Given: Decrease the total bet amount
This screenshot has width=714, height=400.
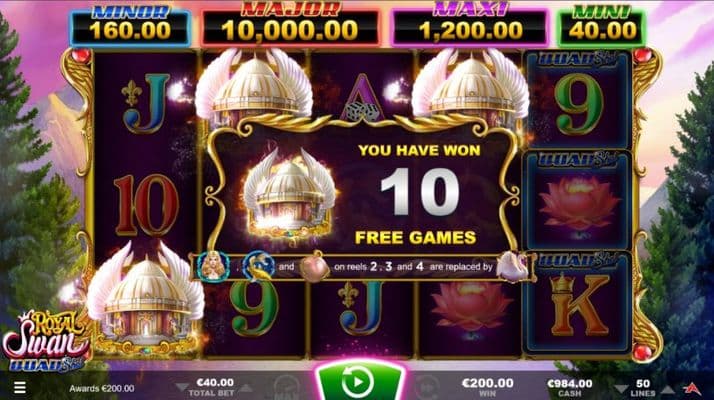Looking at the screenshot, I should tap(182, 388).
